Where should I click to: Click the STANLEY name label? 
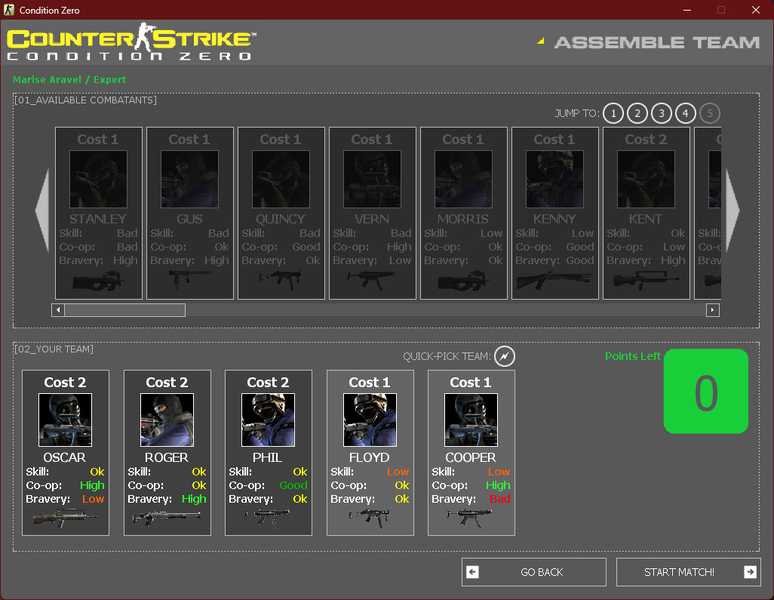coord(98,219)
